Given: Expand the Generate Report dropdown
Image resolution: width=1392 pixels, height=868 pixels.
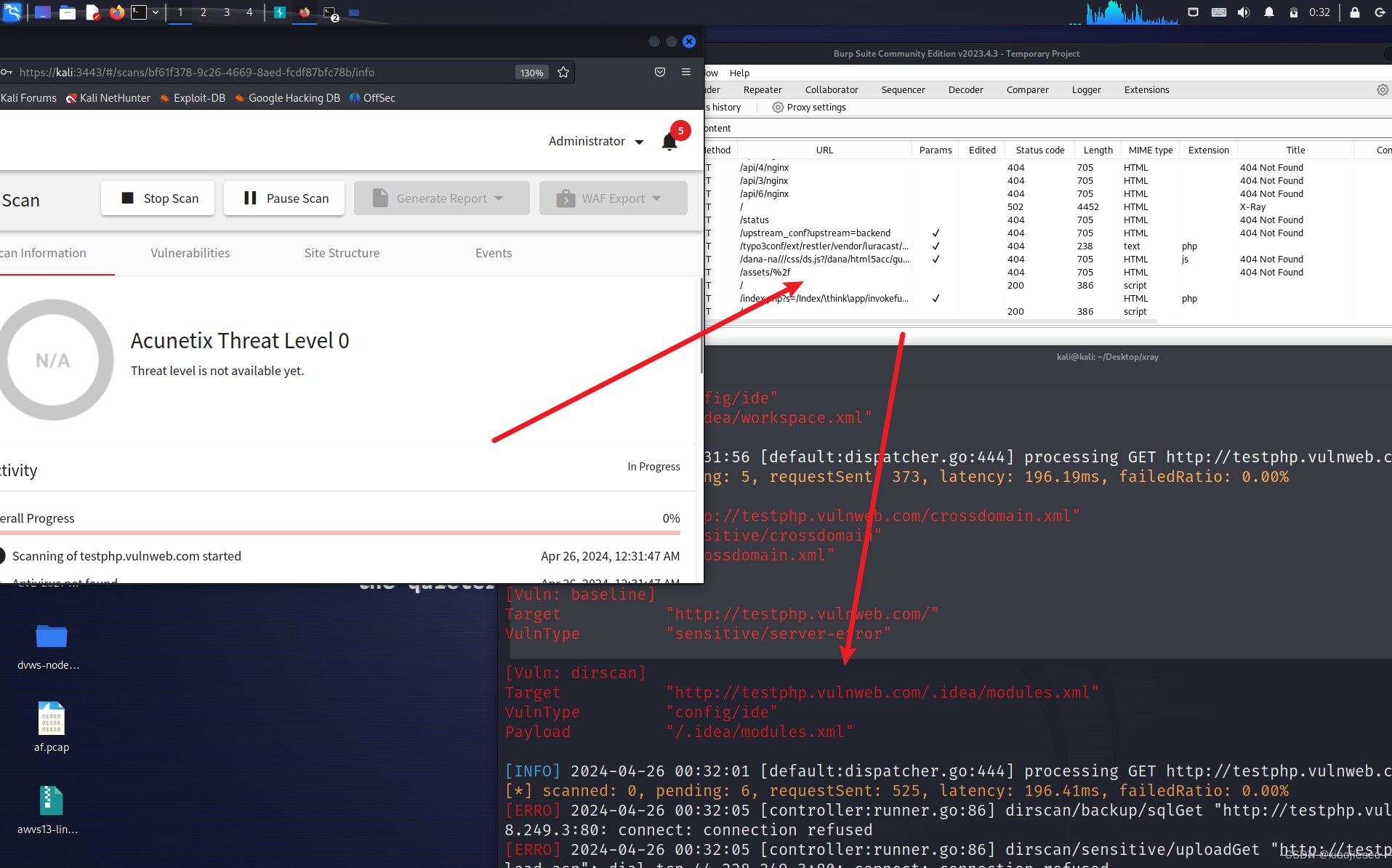Looking at the screenshot, I should click(442, 198).
